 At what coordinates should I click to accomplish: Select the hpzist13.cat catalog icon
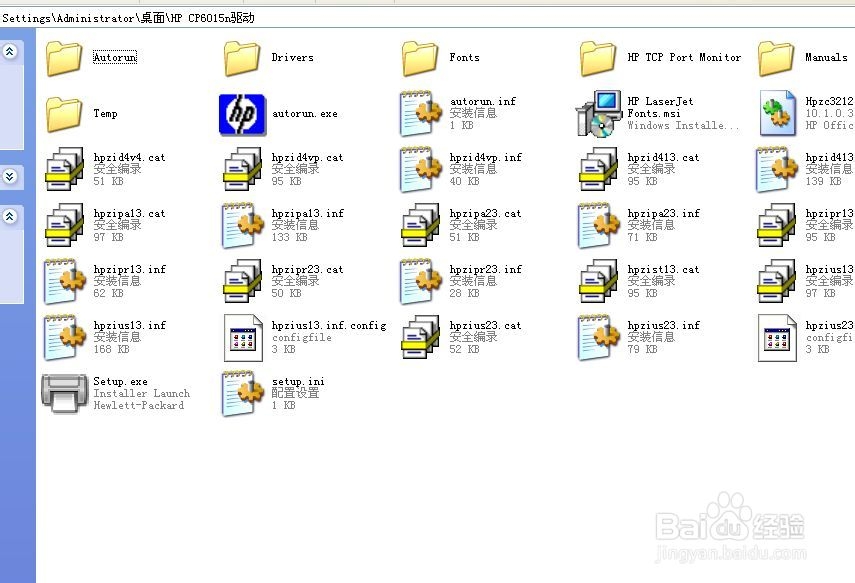point(599,281)
